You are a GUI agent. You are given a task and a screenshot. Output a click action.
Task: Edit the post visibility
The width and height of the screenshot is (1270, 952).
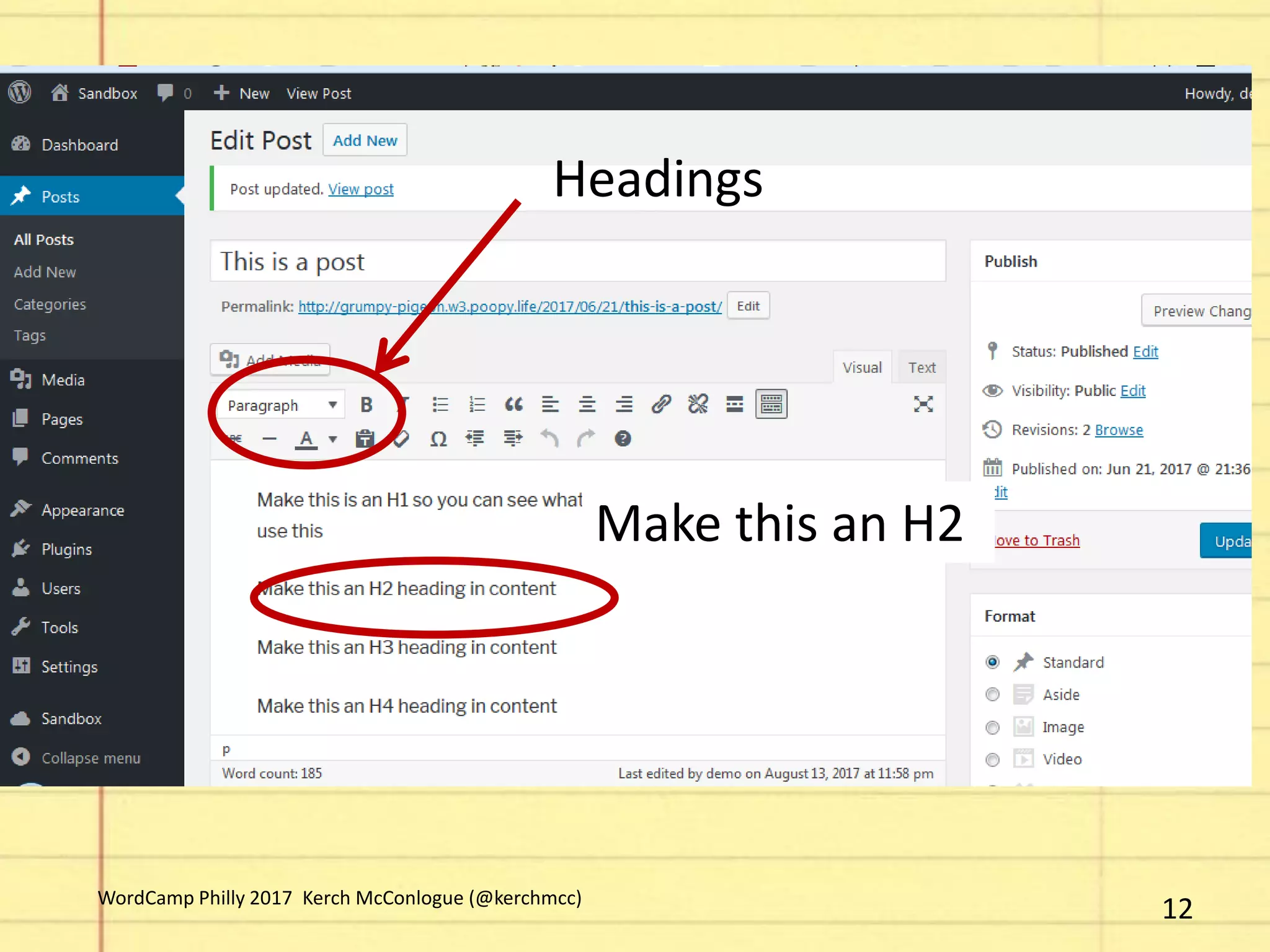coord(1133,390)
